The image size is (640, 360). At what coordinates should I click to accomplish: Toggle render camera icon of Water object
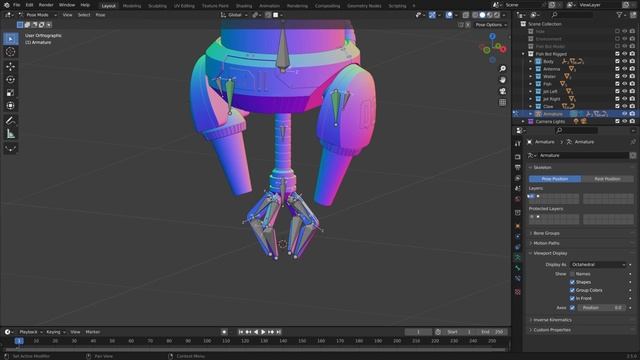(x=632, y=76)
